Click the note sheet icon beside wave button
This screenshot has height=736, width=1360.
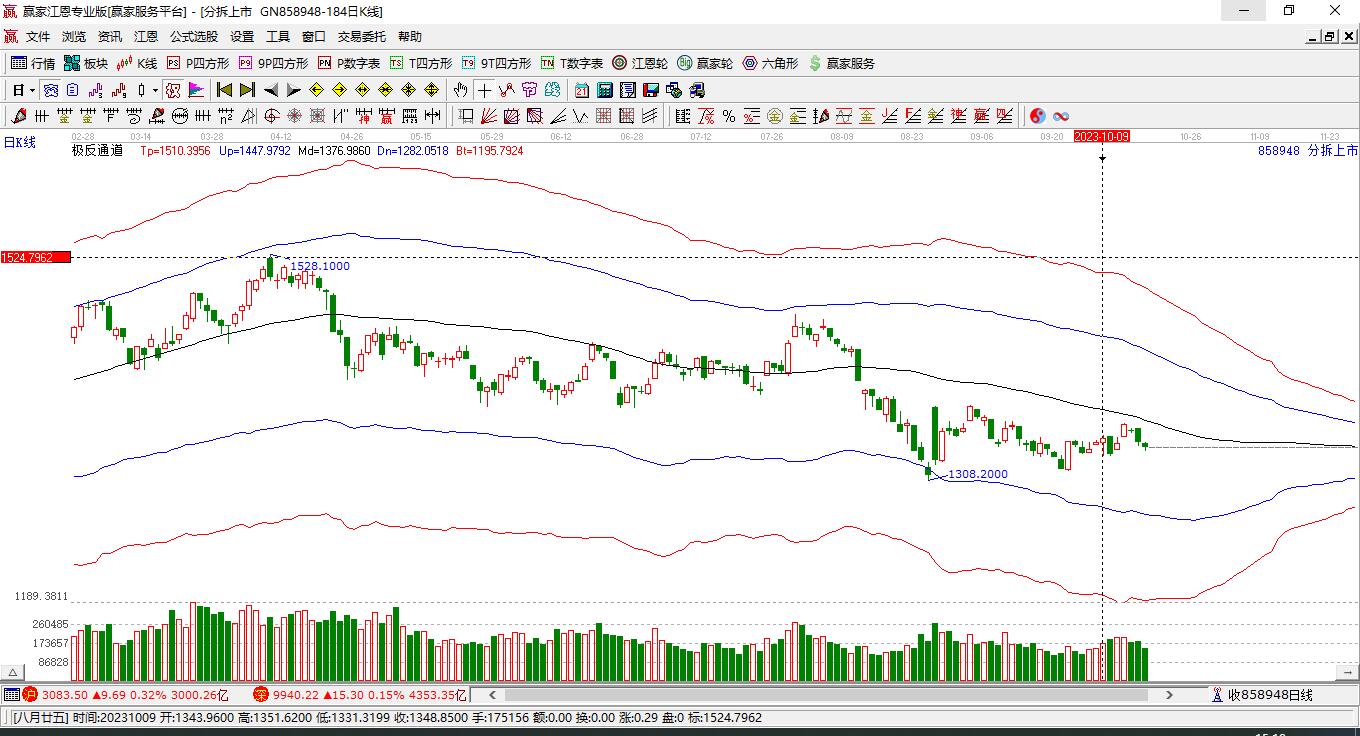(72, 90)
